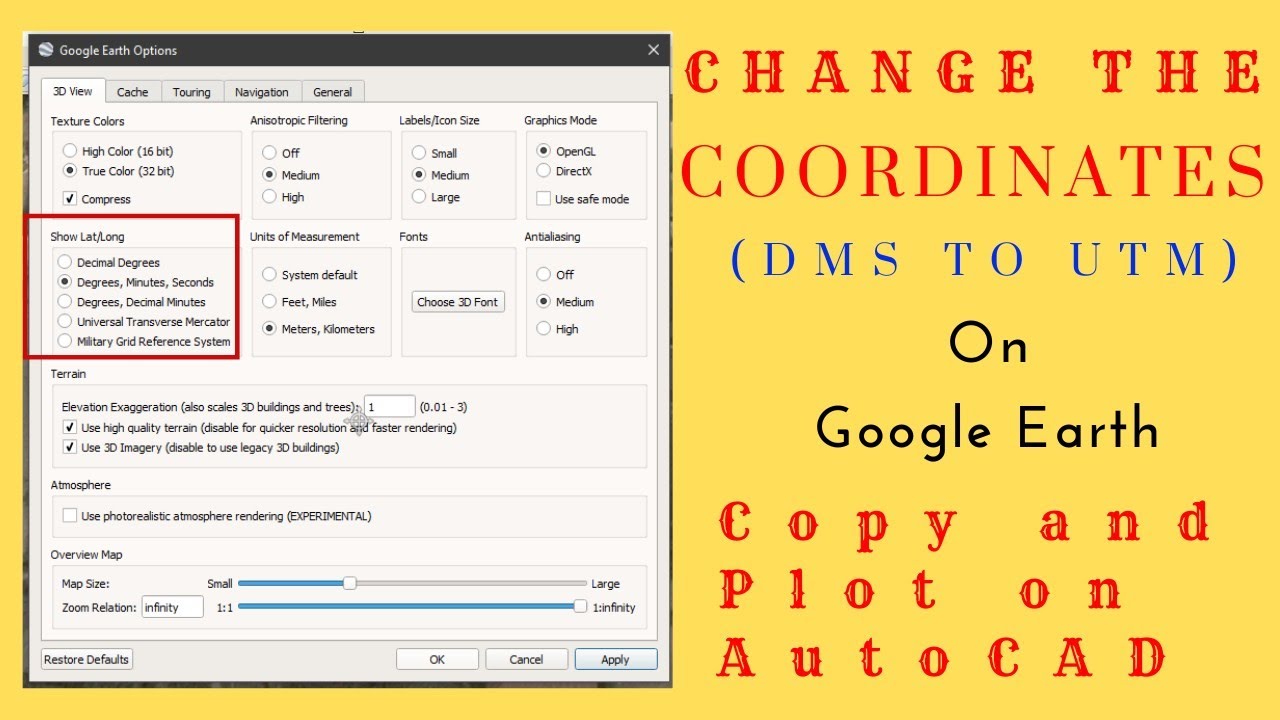
Task: Go to the Navigation tab
Action: pos(262,92)
